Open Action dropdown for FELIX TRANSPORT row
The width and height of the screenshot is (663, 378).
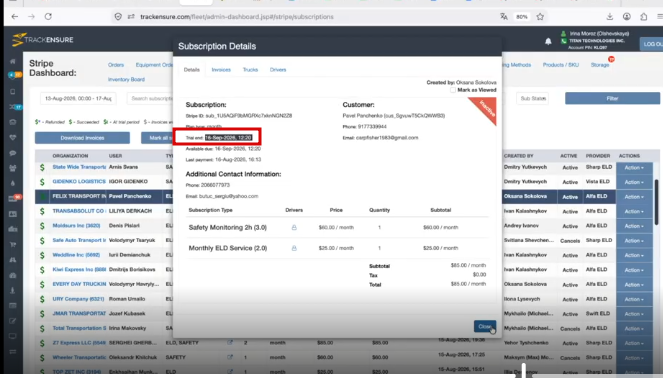coord(634,197)
